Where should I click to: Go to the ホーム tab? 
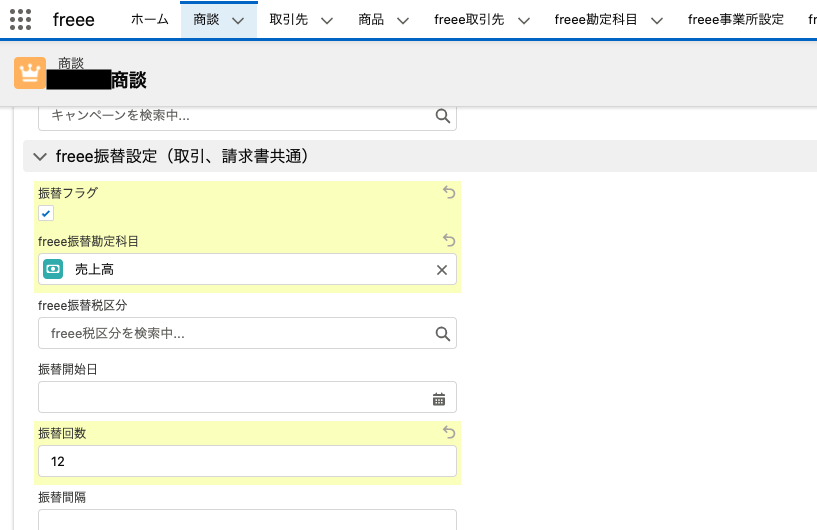coord(150,19)
